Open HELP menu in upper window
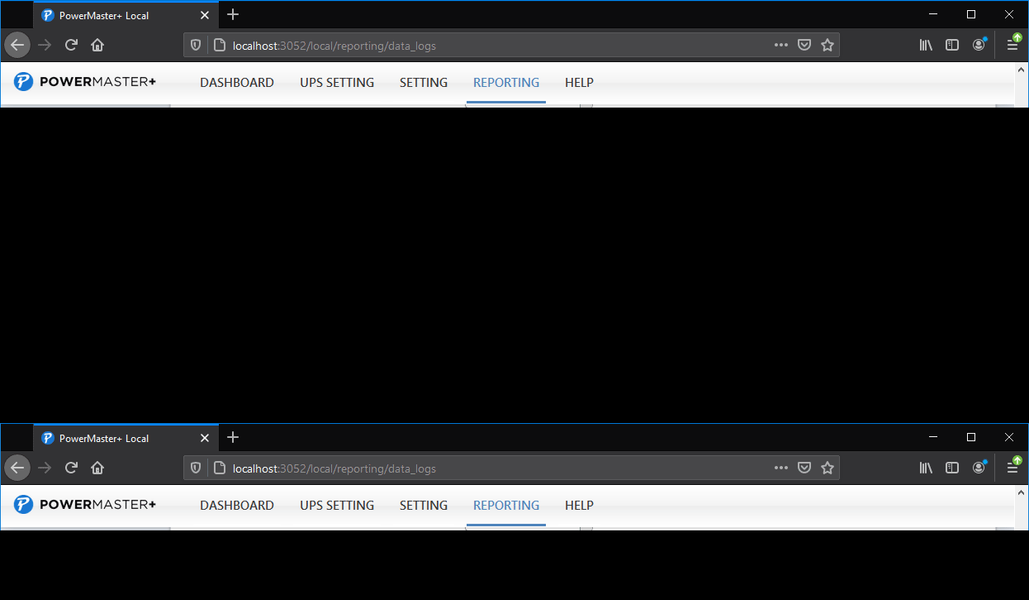1029x600 pixels. pyautogui.click(x=579, y=83)
